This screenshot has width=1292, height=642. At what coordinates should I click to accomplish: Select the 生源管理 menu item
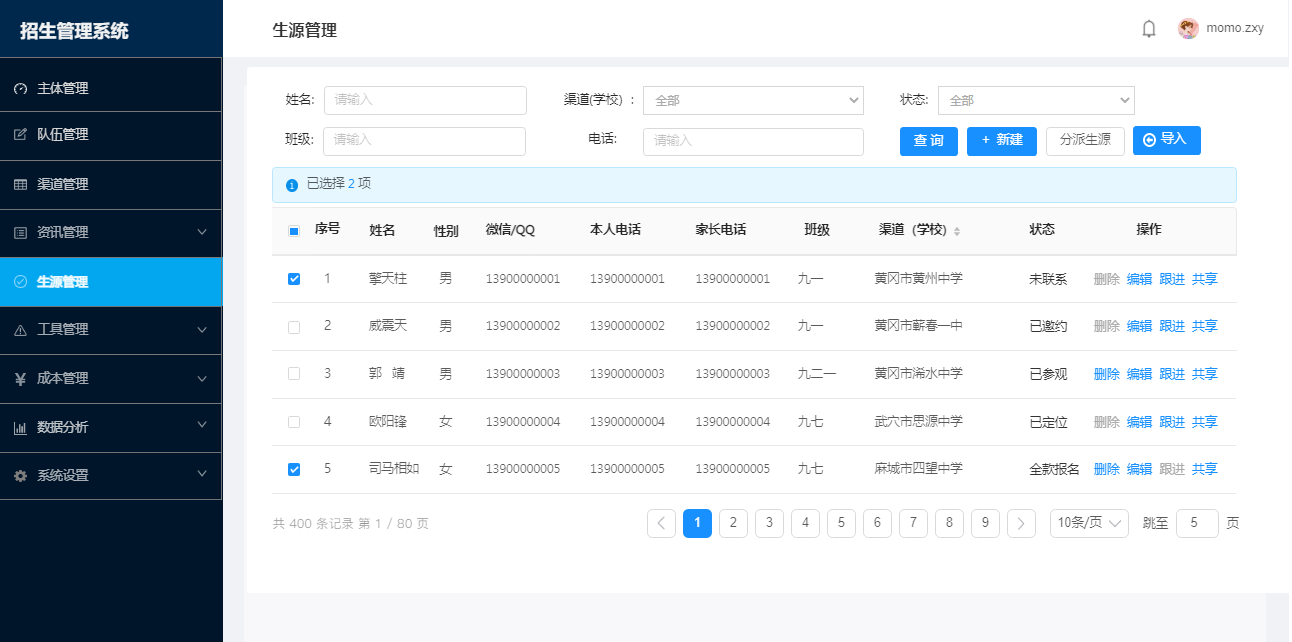[111, 282]
